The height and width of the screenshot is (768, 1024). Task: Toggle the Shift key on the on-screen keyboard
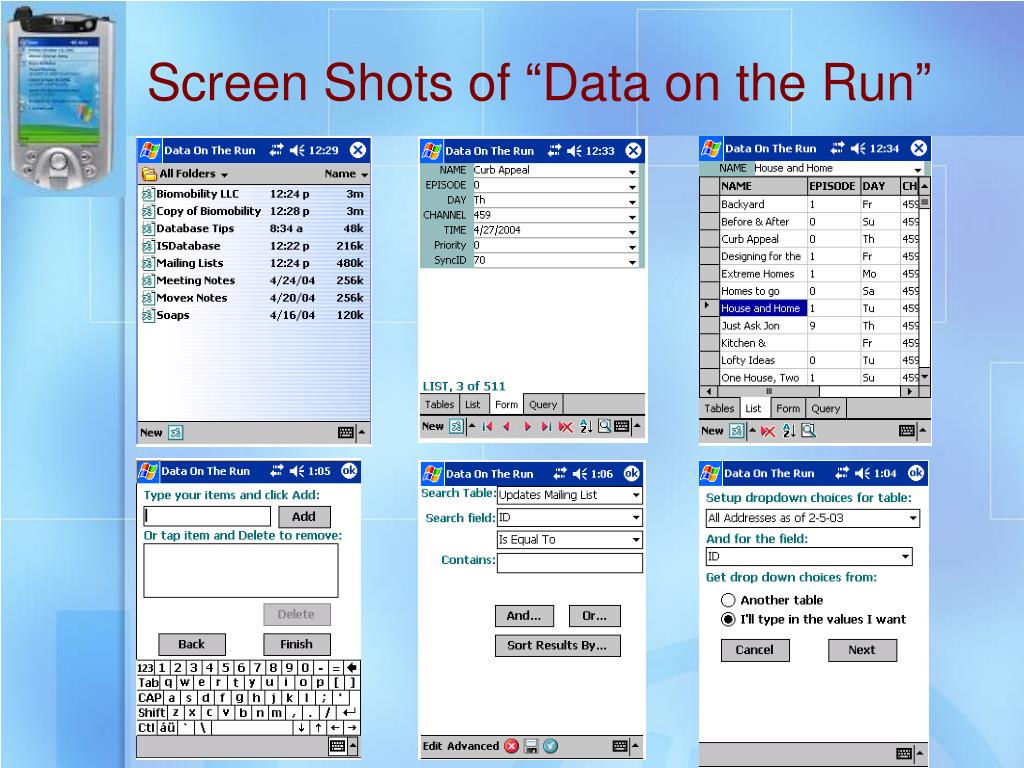[x=152, y=712]
